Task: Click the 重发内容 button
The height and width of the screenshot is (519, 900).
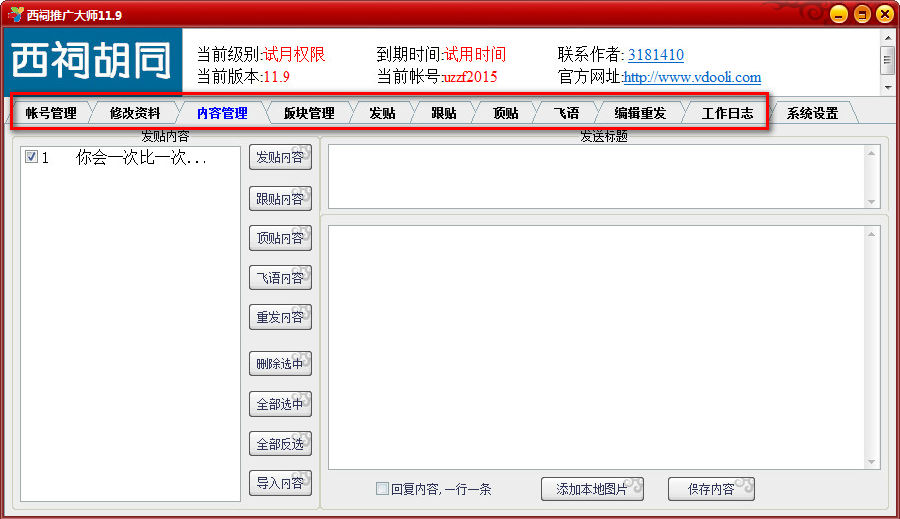Action: pos(280,317)
